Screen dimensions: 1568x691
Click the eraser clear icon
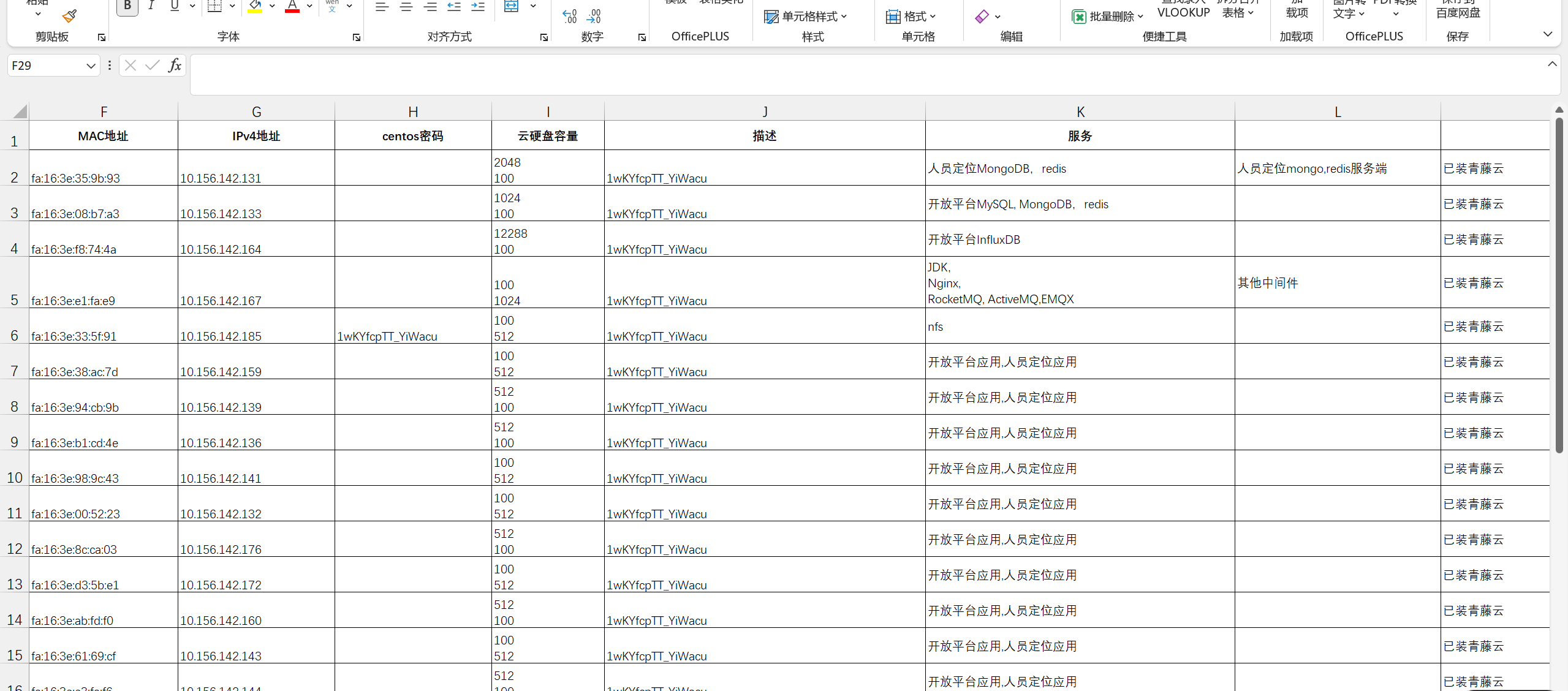[982, 17]
